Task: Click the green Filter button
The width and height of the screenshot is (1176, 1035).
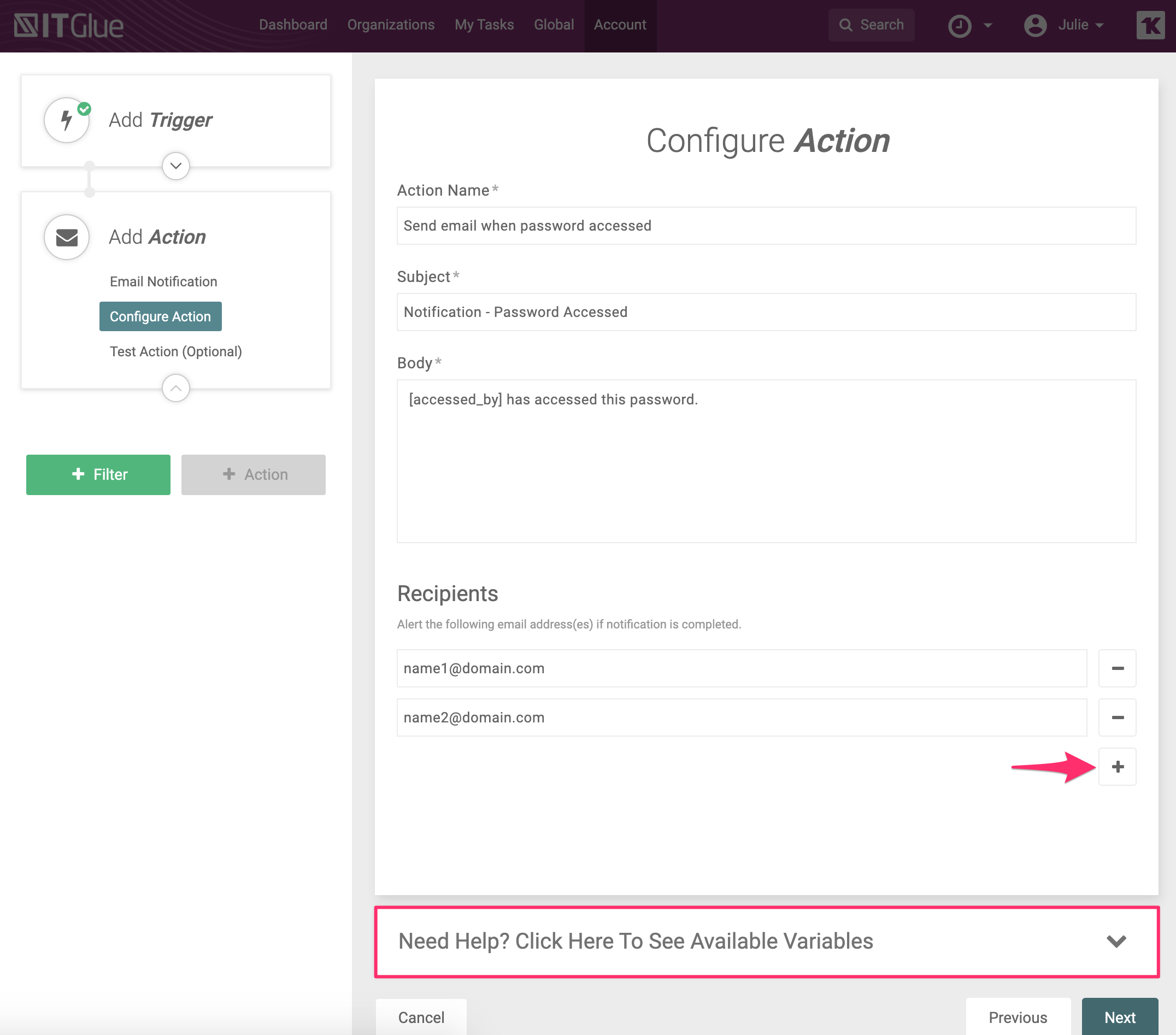Action: pos(98,475)
